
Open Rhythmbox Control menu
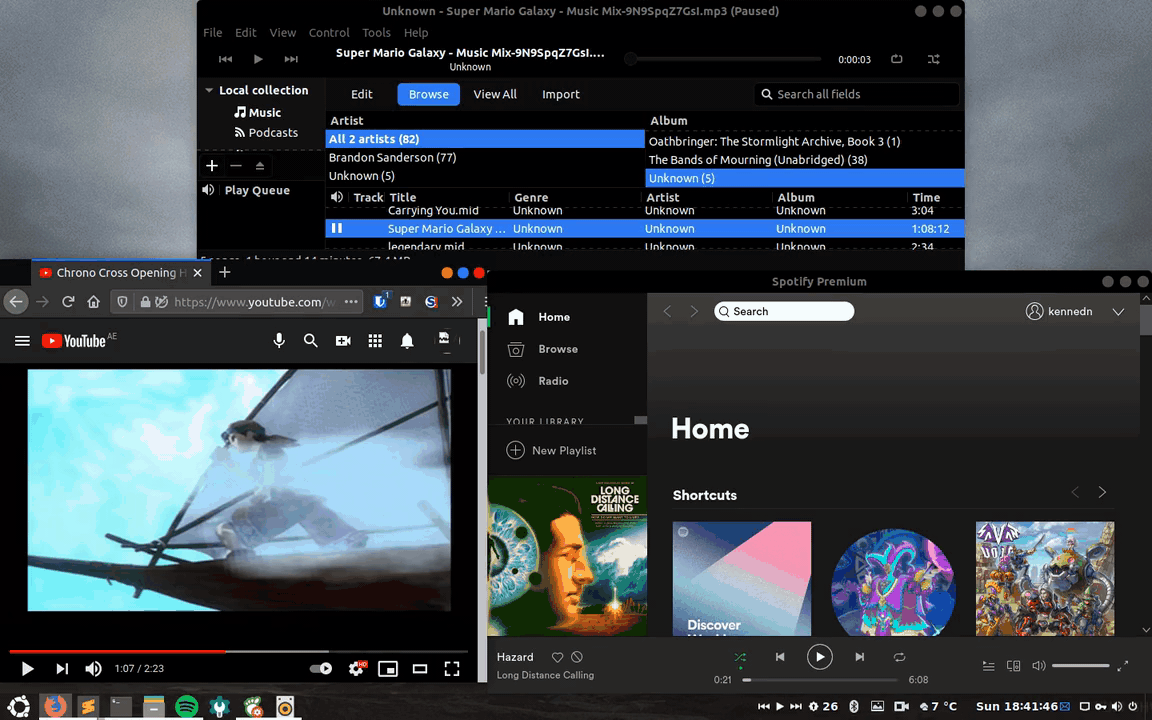tap(328, 32)
